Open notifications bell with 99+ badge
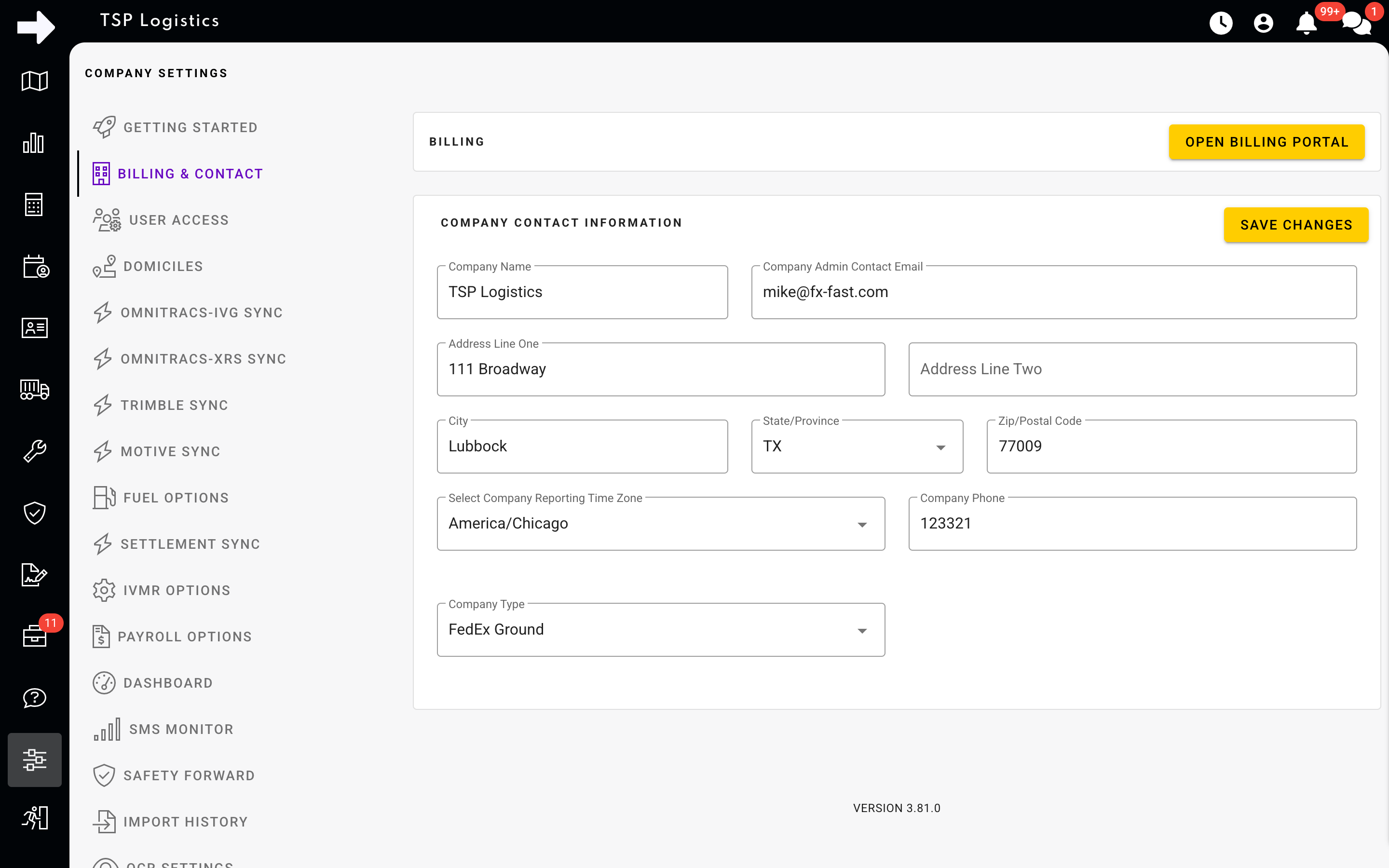The image size is (1389, 868). 1307,23
